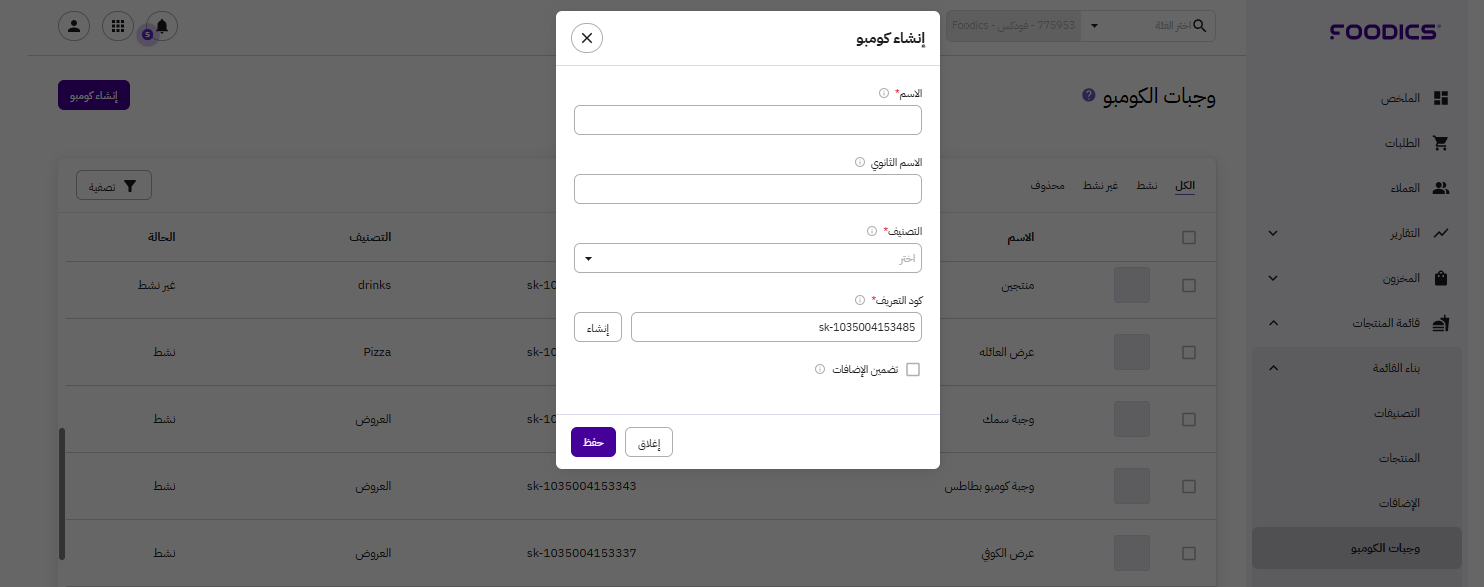The image size is (1484, 587).
Task: Click the info icon beside التصنيف label
Action: tap(872, 231)
